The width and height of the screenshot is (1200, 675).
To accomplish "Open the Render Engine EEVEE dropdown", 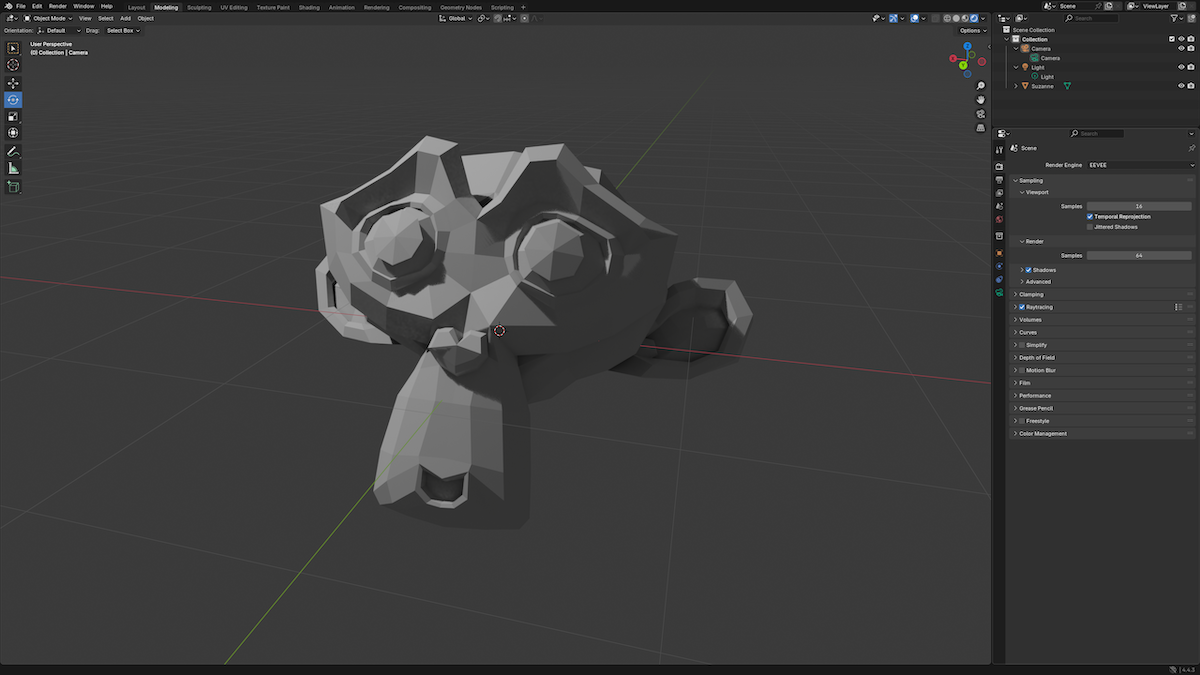I will pos(1141,165).
